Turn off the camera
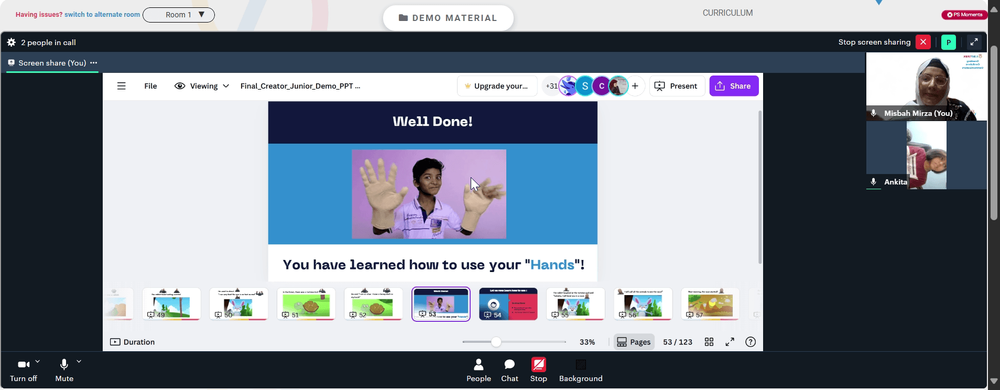 click(23, 370)
